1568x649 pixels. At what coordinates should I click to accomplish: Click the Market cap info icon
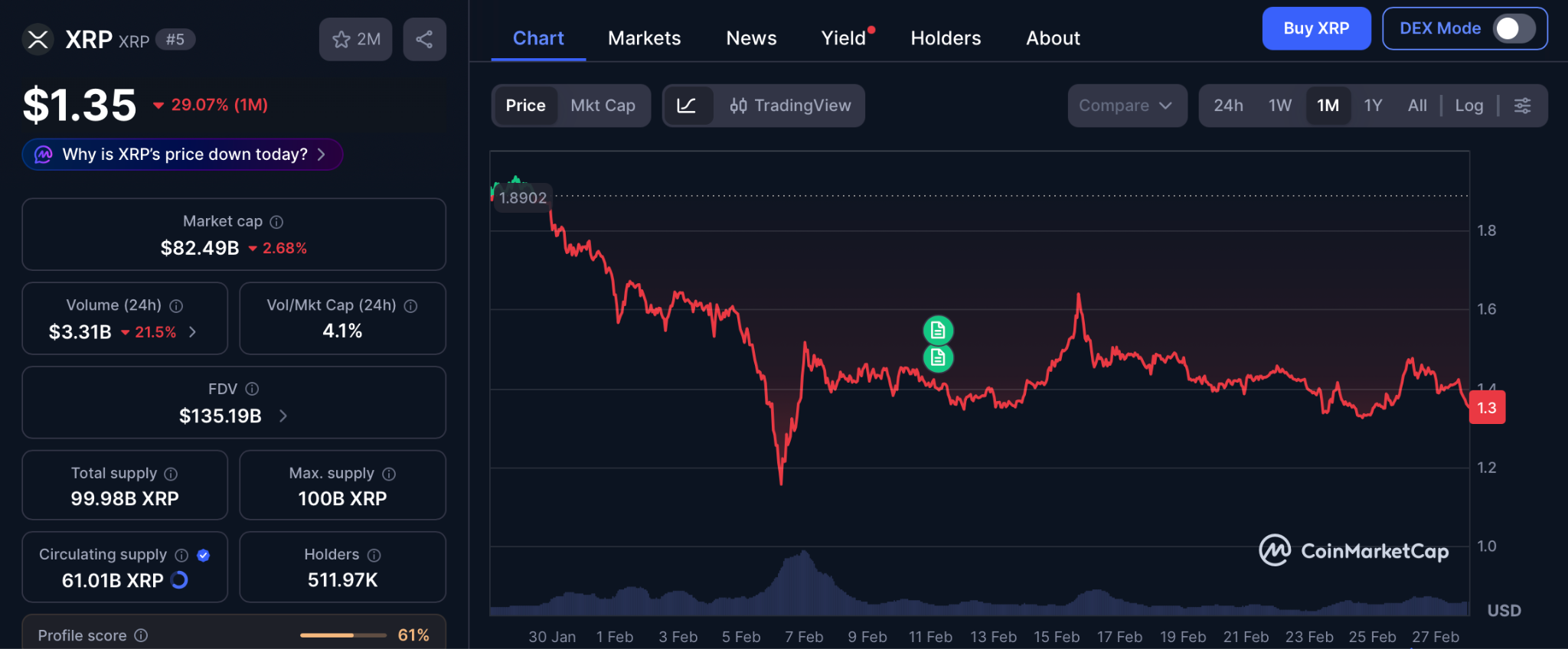277,222
